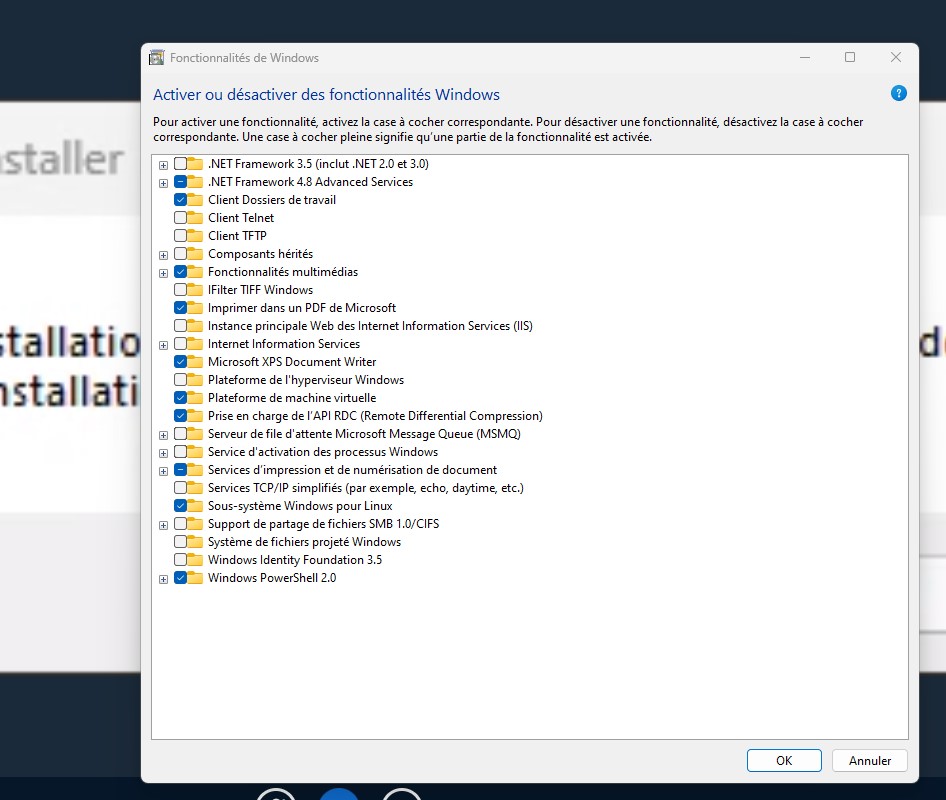Uncheck Fonctionnalités multimédias checkbox

click(180, 271)
